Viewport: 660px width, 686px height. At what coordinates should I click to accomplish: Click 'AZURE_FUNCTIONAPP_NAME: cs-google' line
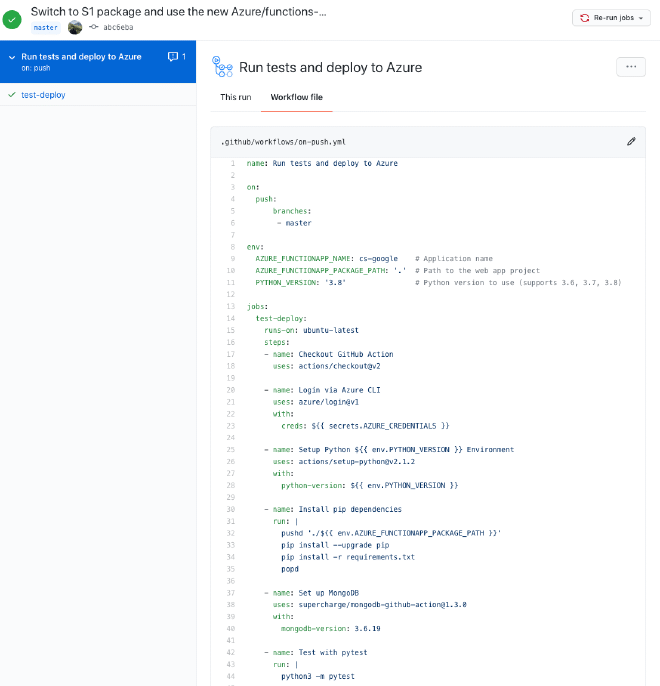coord(326,259)
